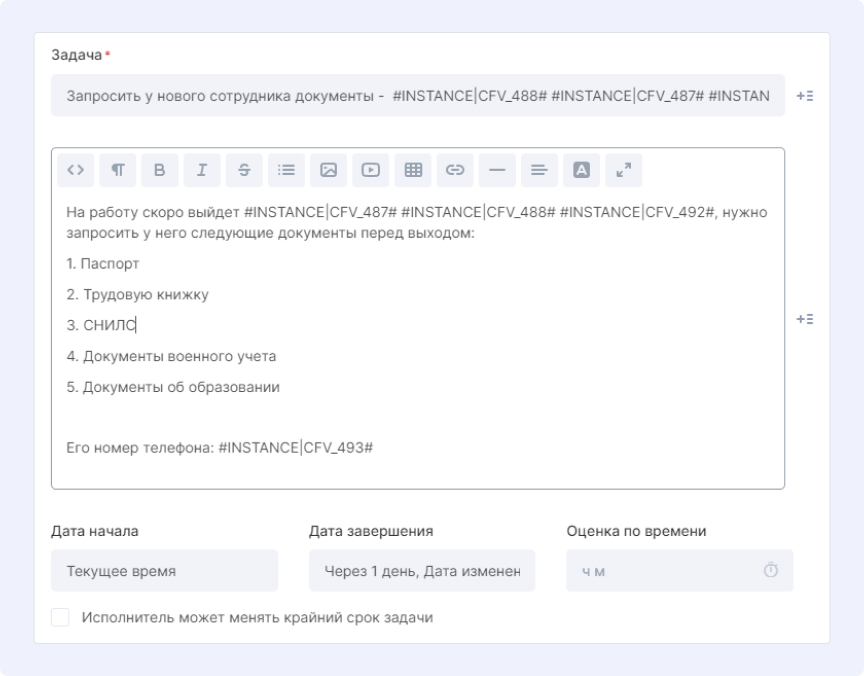Open text alignment options

click(x=539, y=170)
